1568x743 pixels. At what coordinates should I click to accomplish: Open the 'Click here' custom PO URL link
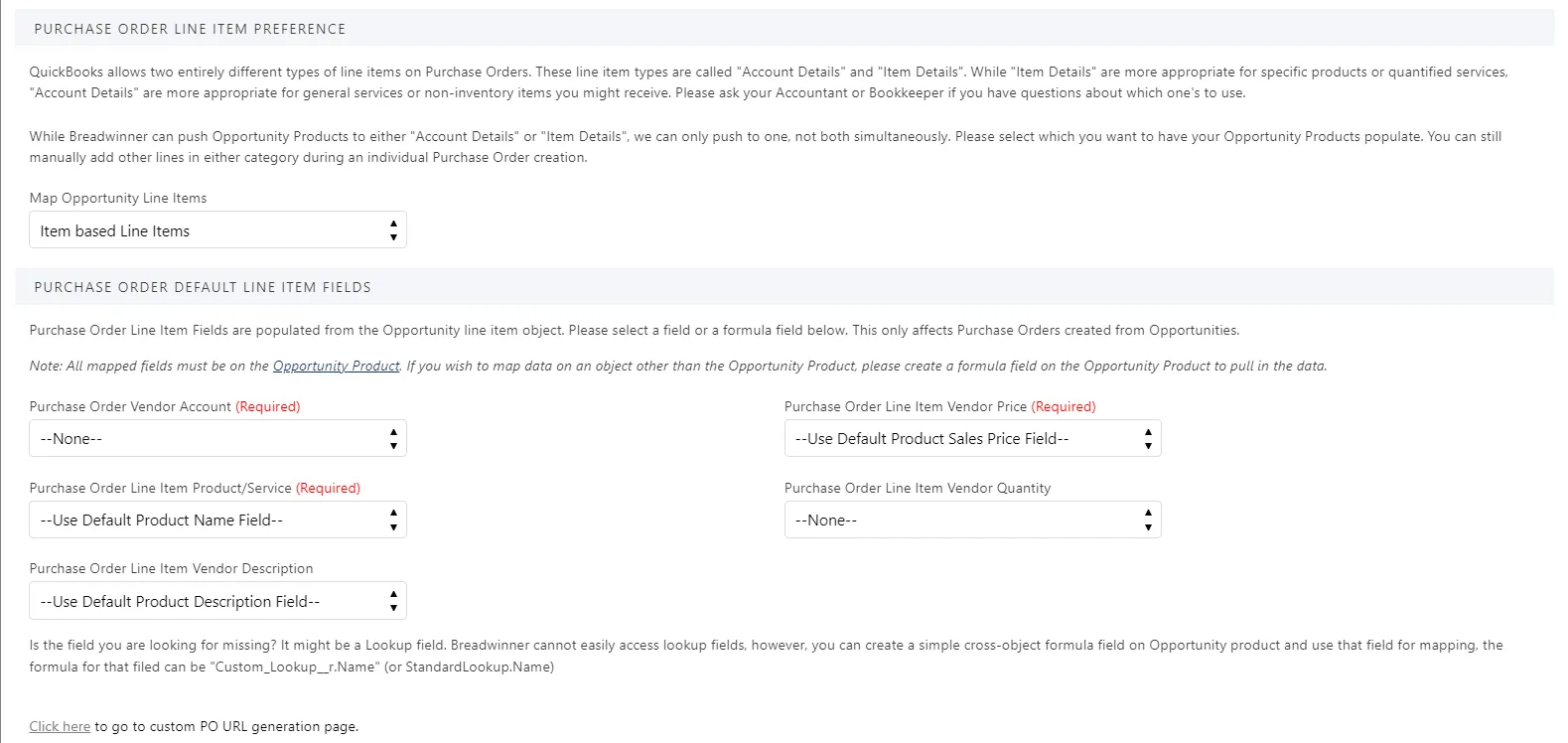coord(60,726)
